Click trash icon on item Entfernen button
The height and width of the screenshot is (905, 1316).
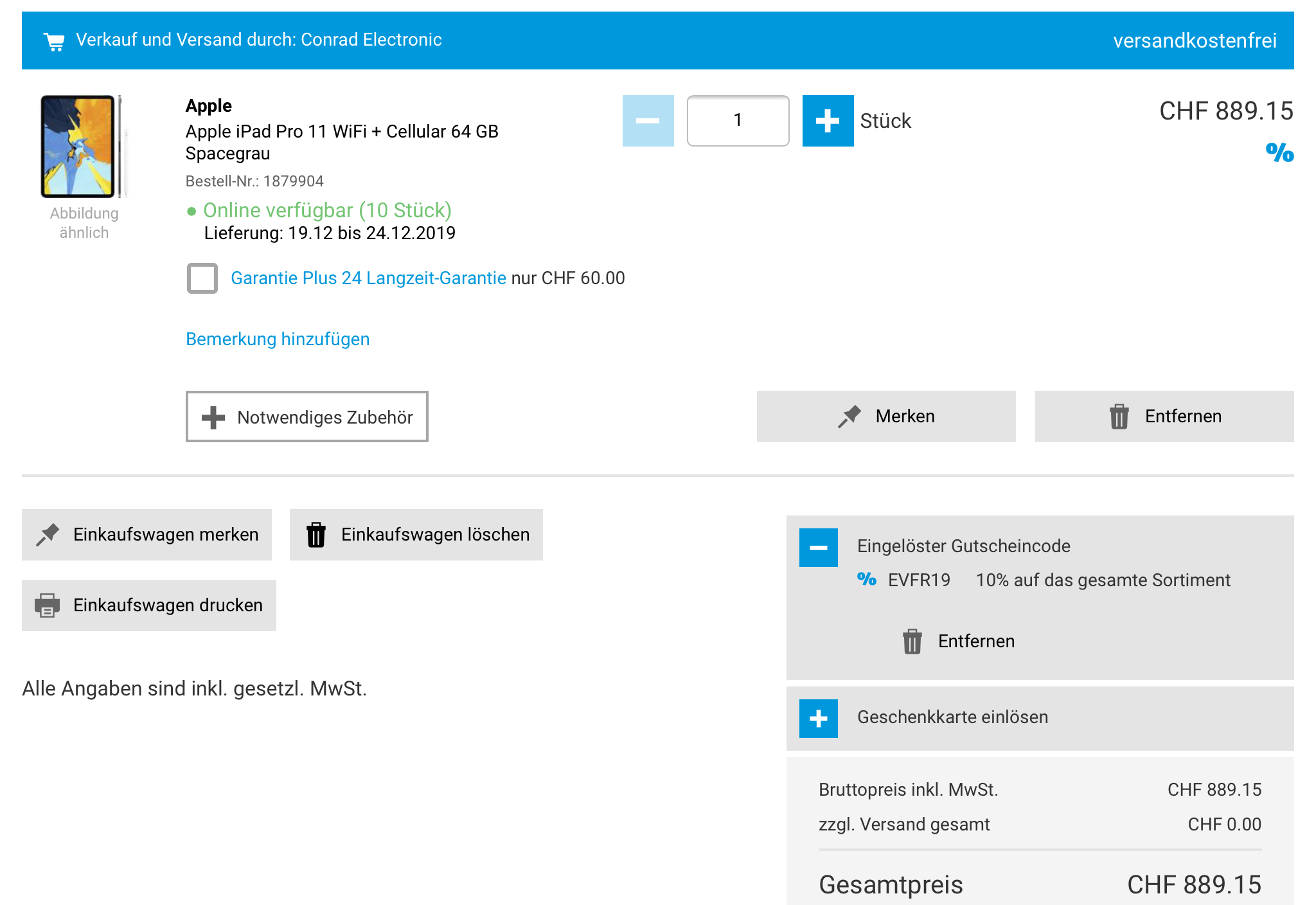coord(1119,417)
